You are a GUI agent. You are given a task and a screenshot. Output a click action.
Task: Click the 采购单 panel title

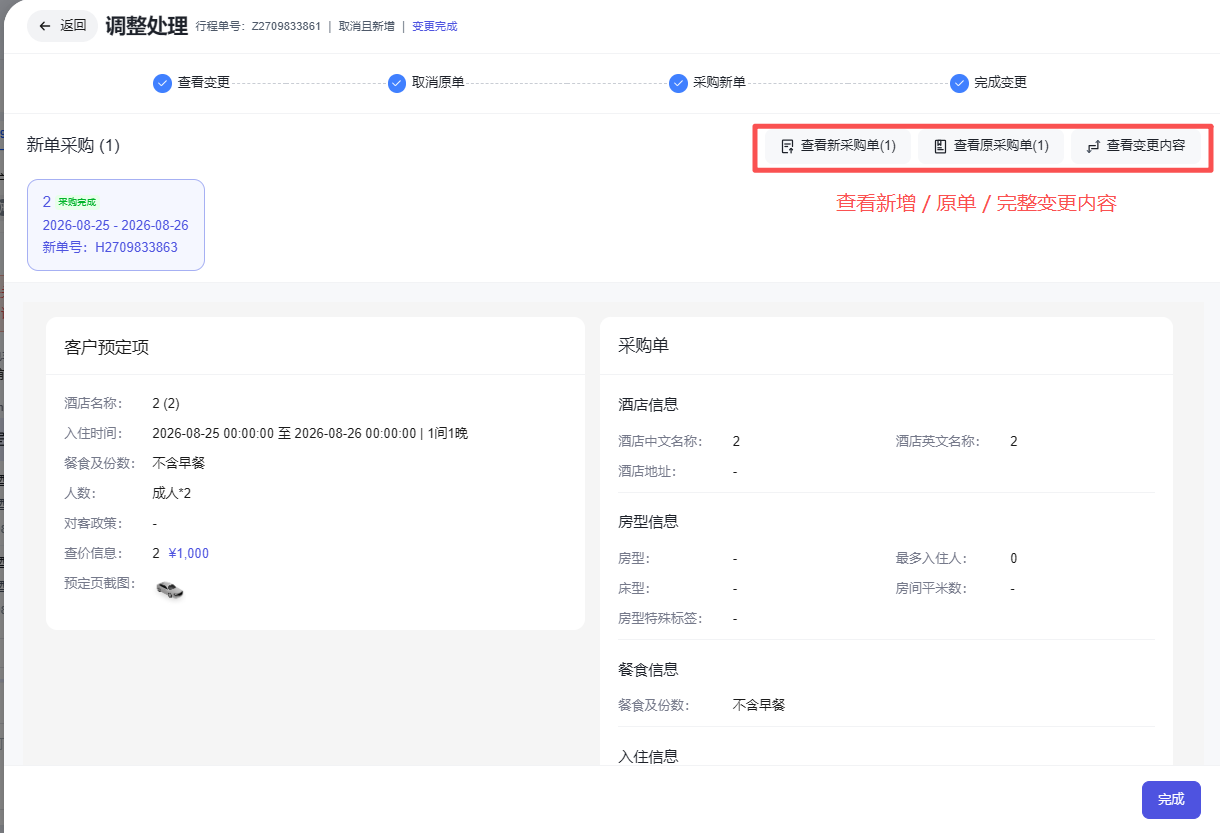(x=644, y=346)
